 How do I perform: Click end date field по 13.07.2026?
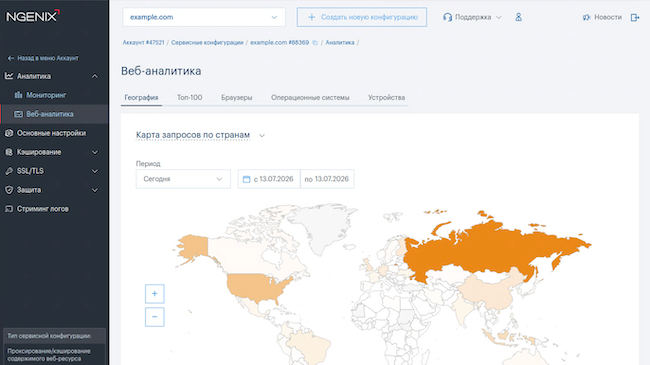pos(327,179)
